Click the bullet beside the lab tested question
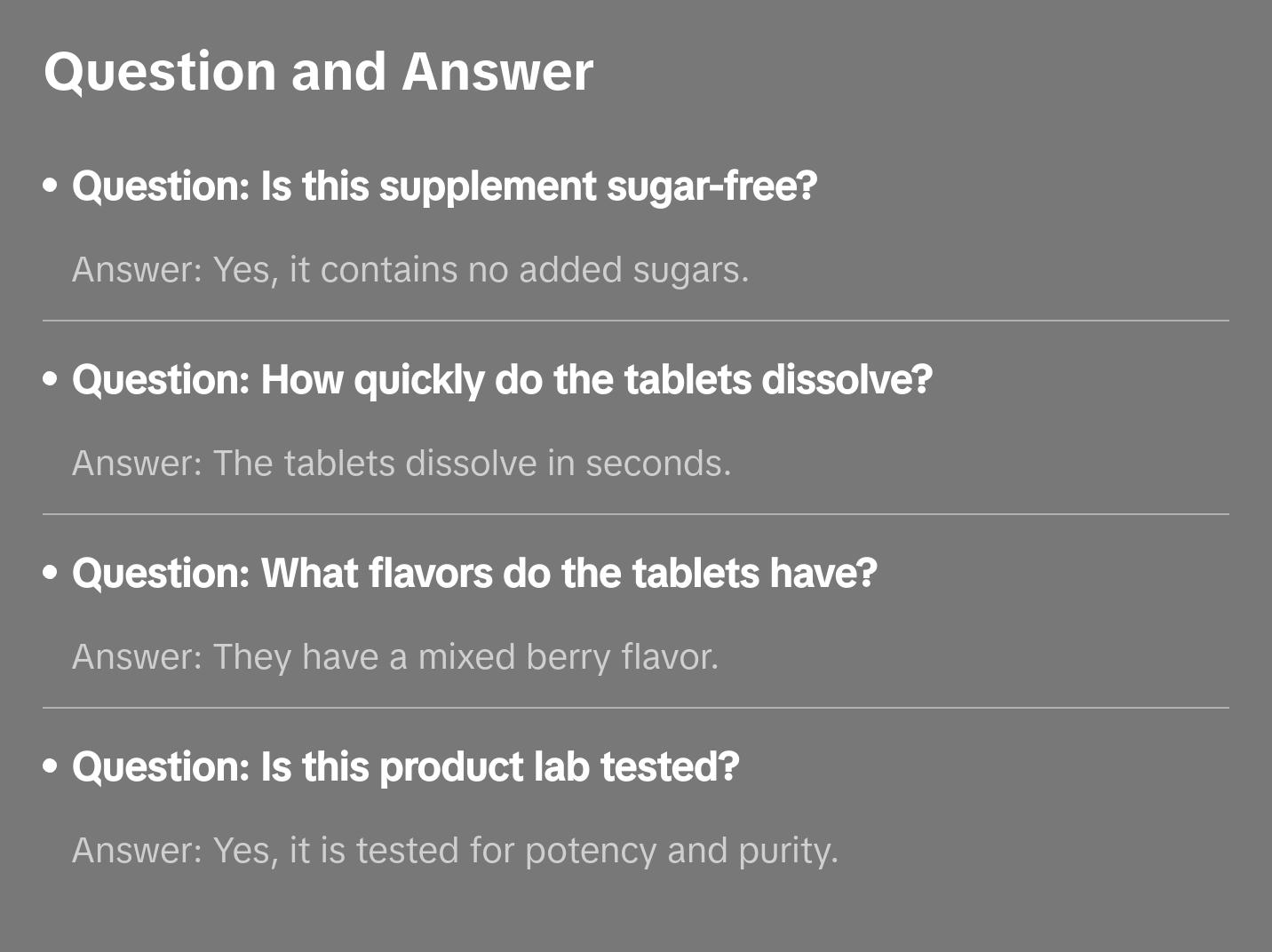 51,767
